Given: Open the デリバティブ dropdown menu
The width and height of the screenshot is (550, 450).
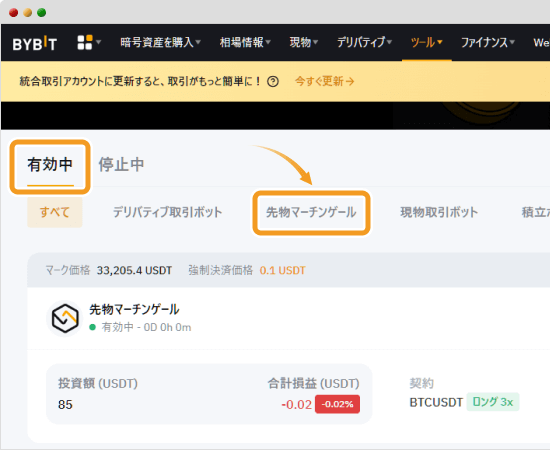Looking at the screenshot, I should [x=364, y=42].
